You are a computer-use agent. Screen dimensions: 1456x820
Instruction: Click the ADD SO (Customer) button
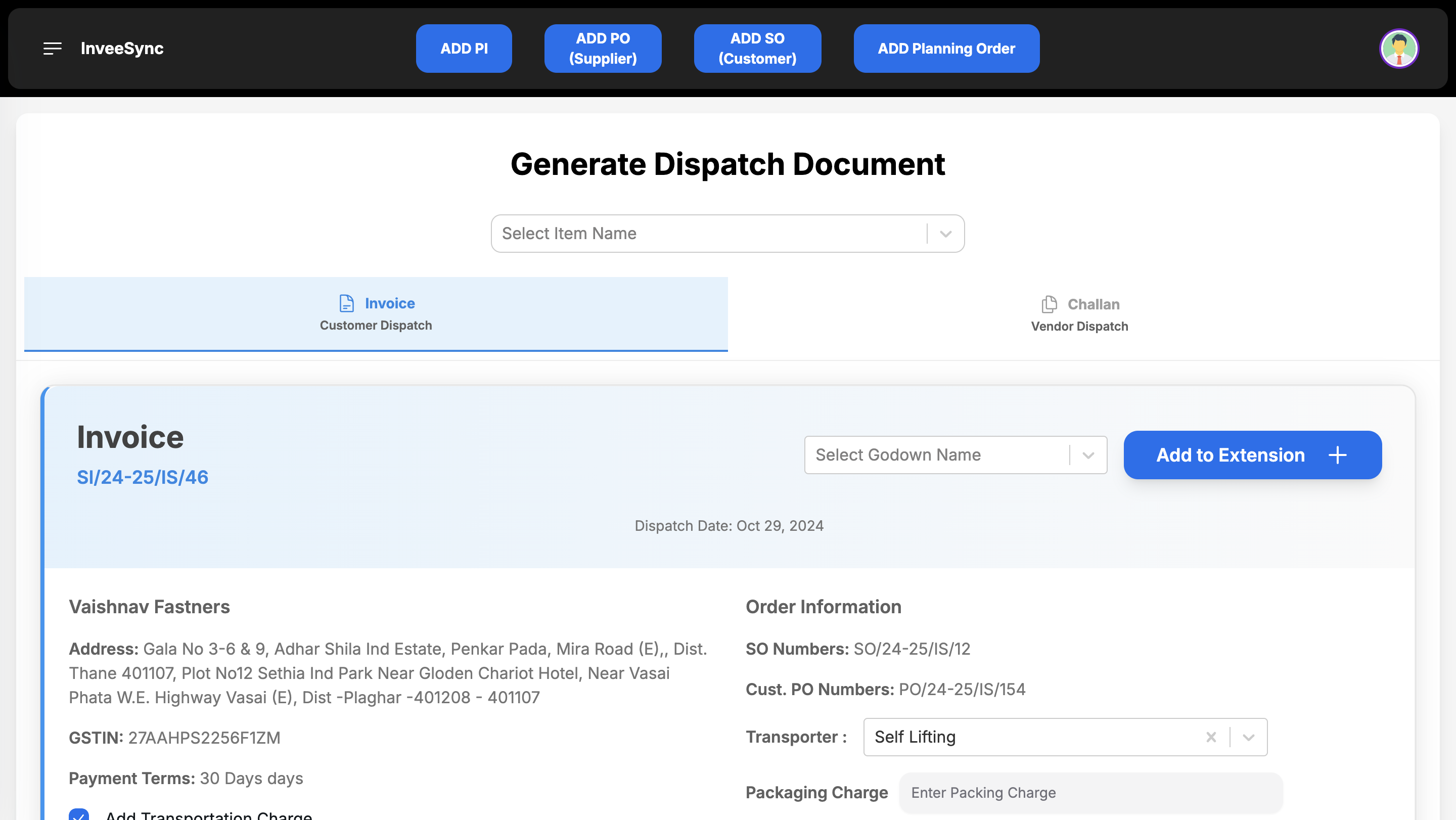tap(757, 48)
